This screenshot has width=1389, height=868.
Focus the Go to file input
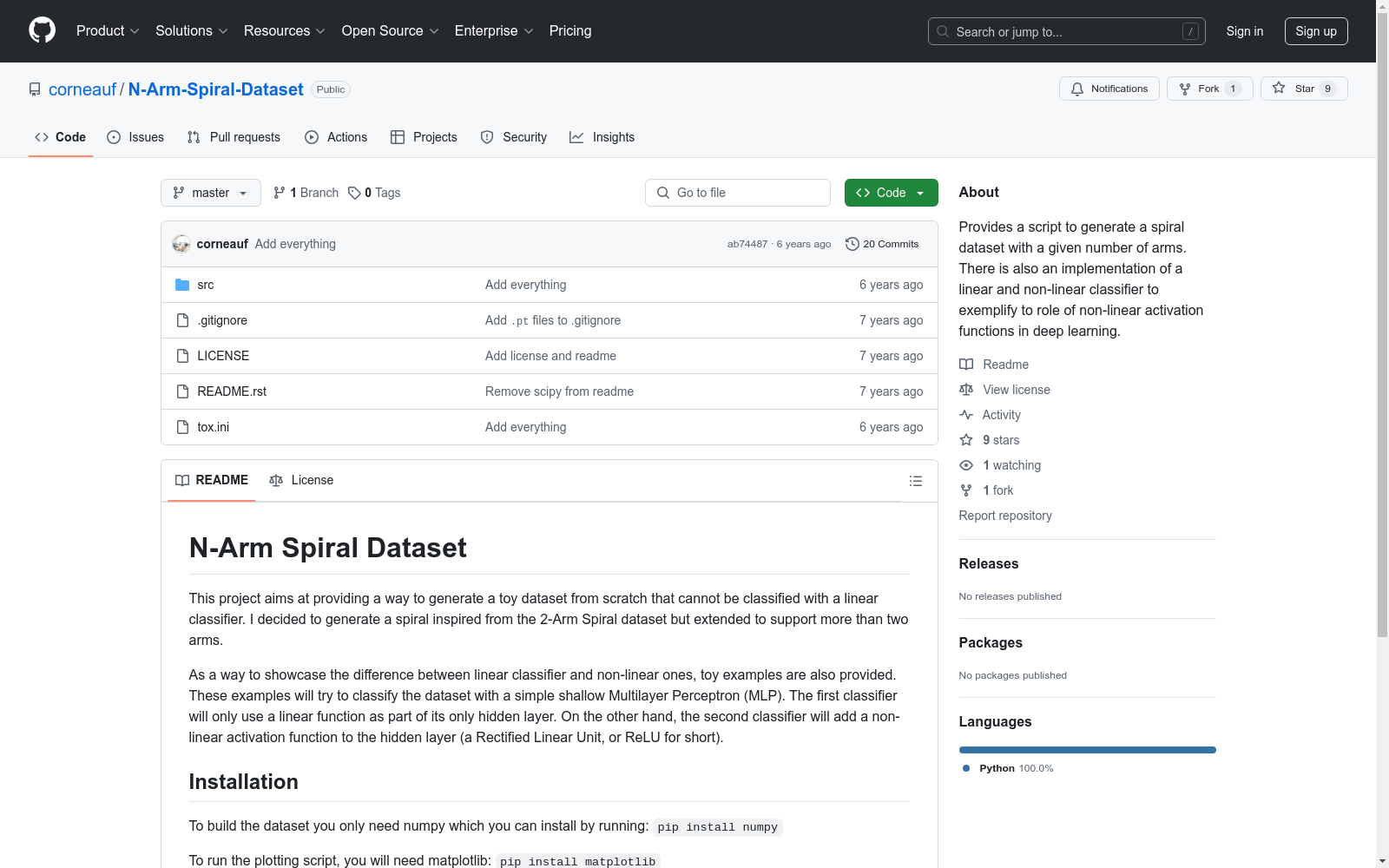coord(738,193)
